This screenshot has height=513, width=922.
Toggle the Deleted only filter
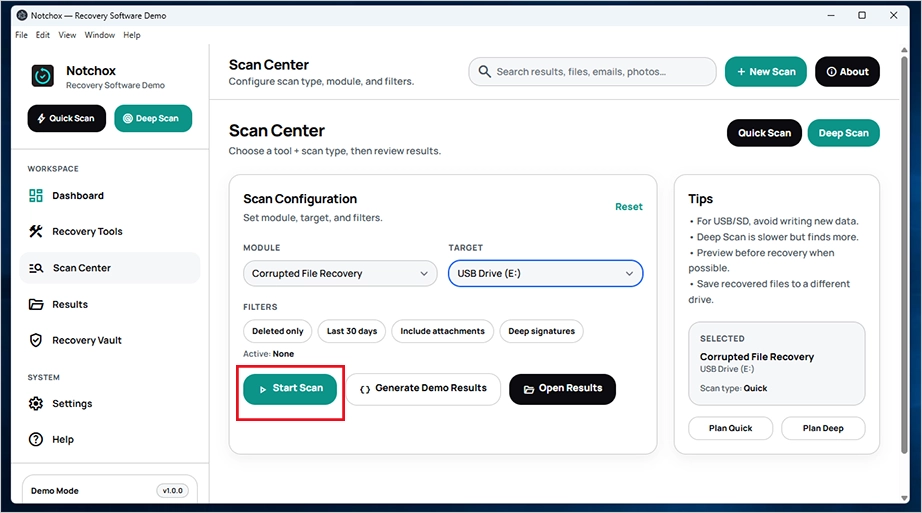[278, 331]
